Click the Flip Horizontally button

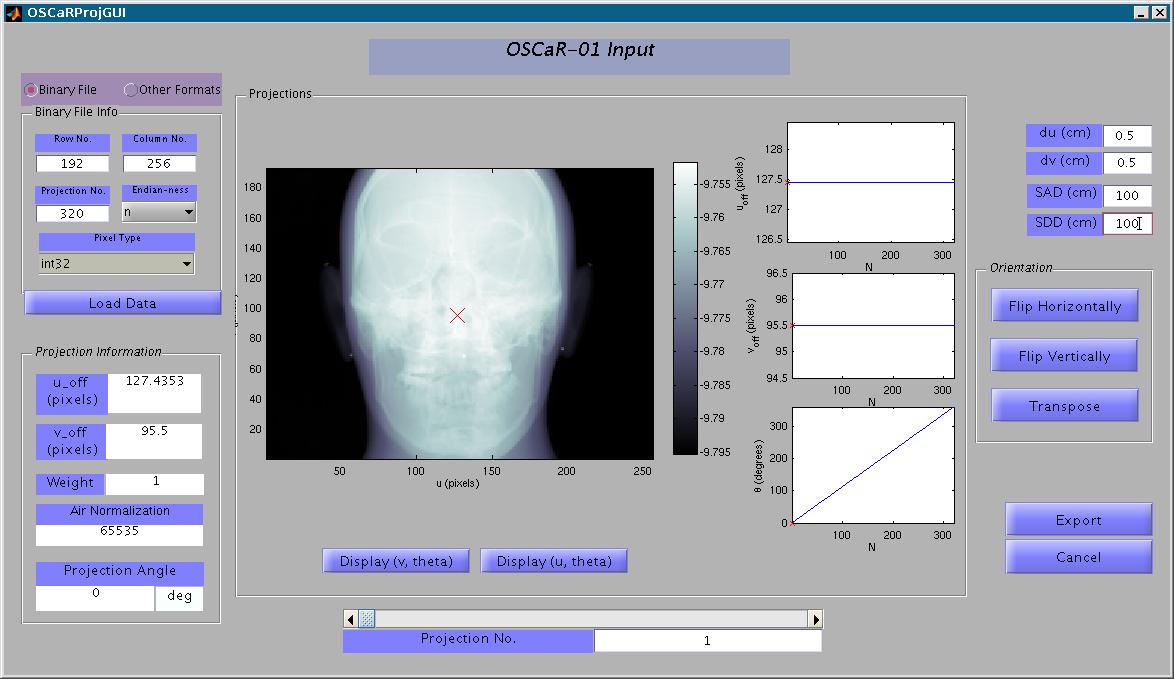pos(1065,306)
